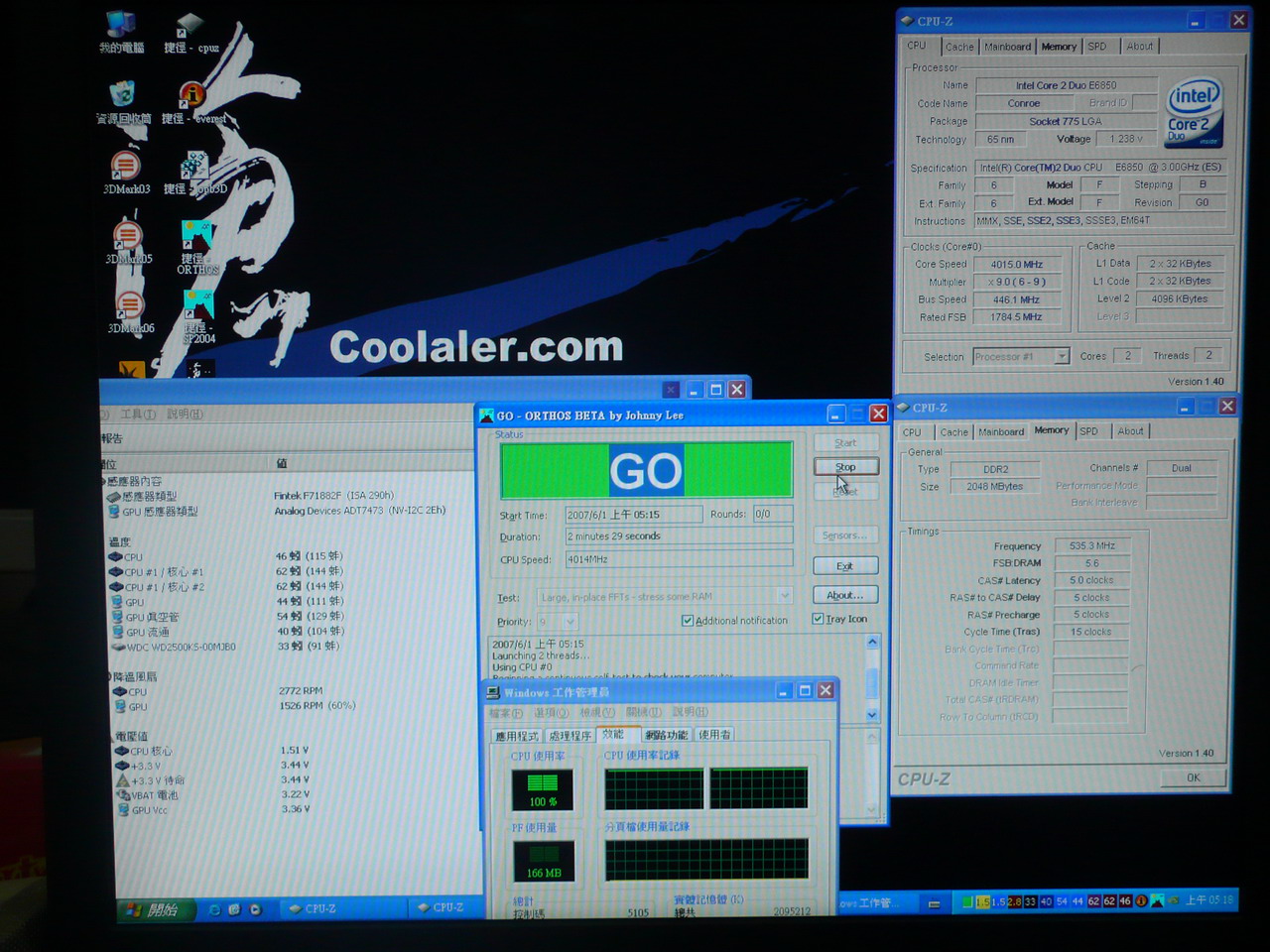Collapse the sensor properties group in Everest
Viewport: 1270px width, 952px height.
tap(104, 482)
